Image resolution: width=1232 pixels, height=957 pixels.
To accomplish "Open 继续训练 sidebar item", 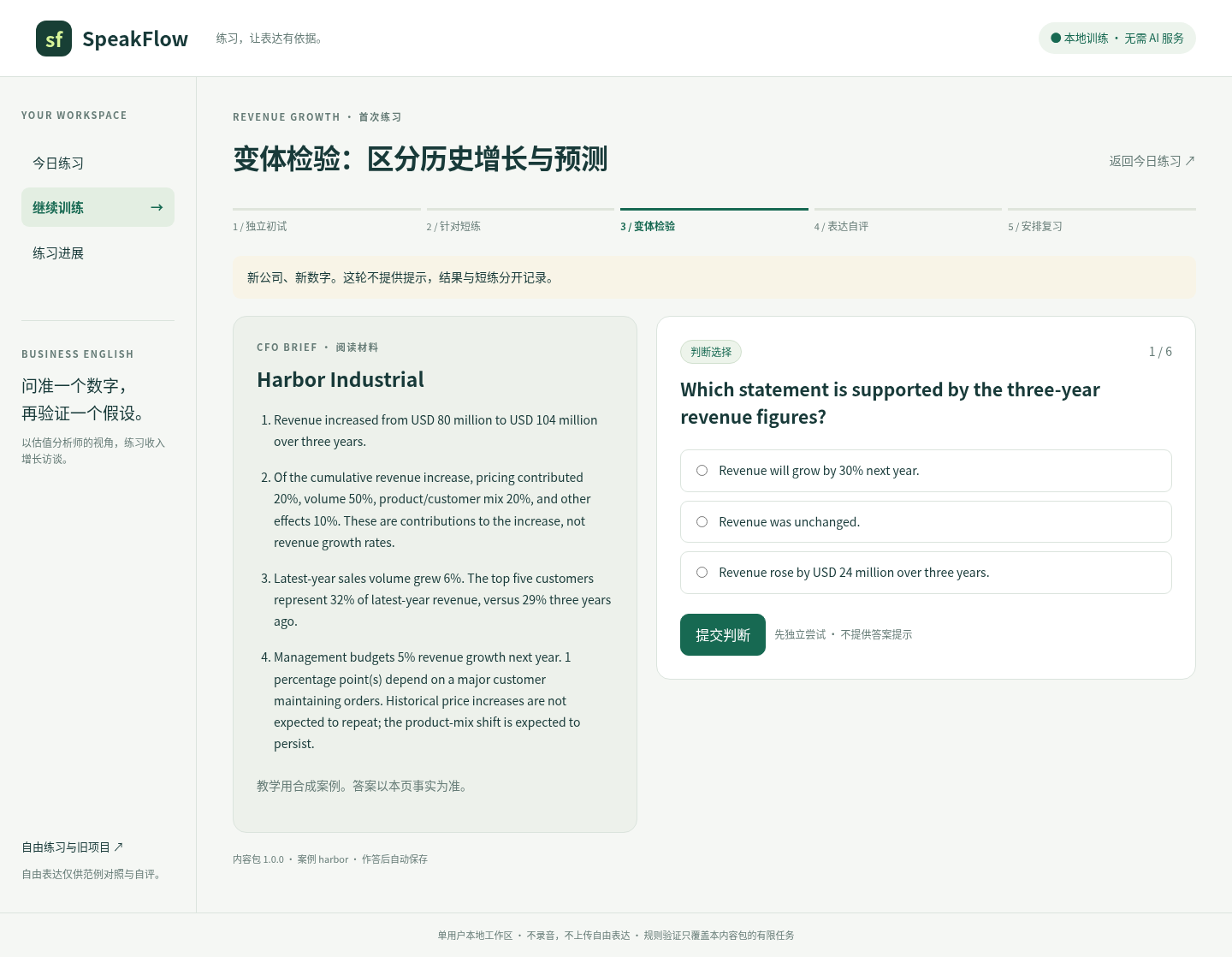I will pyautogui.click(x=98, y=207).
